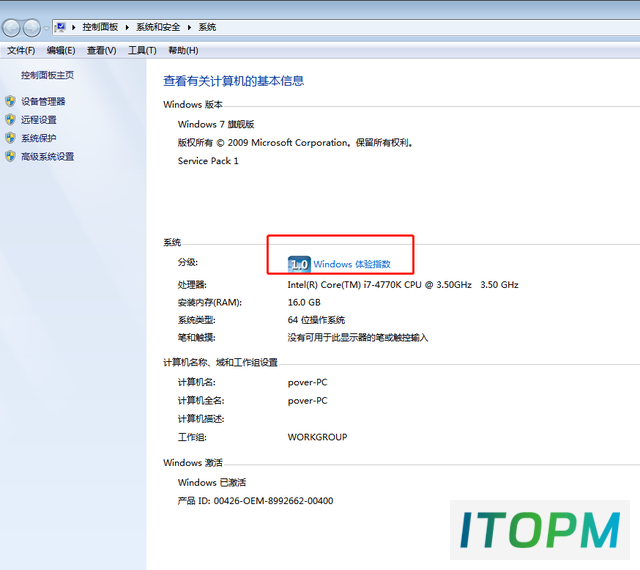
Task: Open 系统保护 from the sidebar
Action: (39, 138)
